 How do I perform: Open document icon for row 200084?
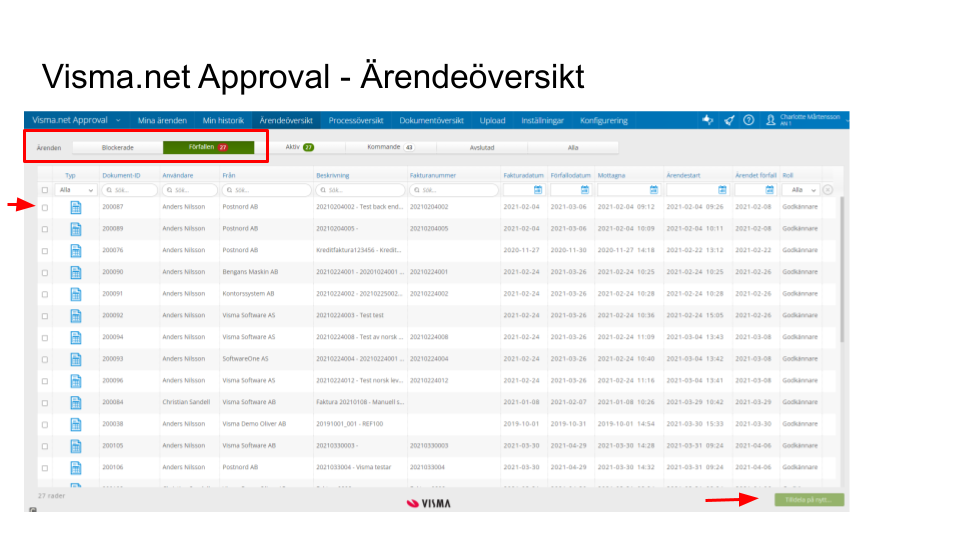[75, 403]
